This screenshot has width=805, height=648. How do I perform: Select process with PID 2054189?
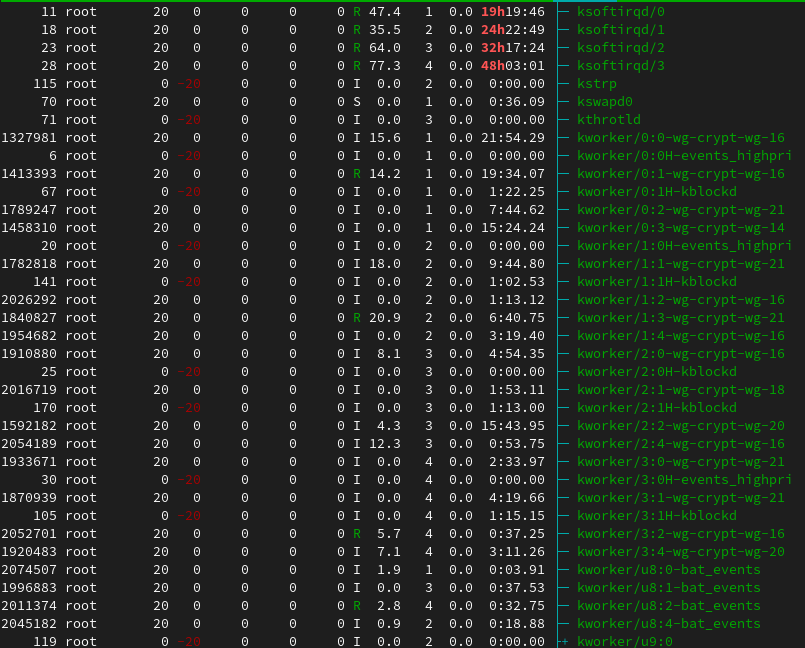coord(29,444)
